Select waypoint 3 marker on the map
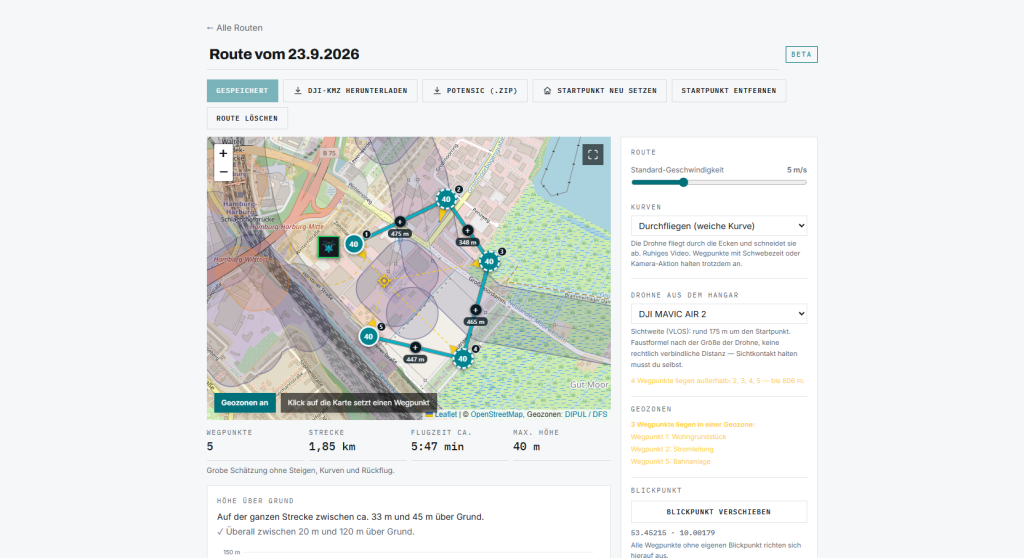The width and height of the screenshot is (1024, 558). click(488, 261)
